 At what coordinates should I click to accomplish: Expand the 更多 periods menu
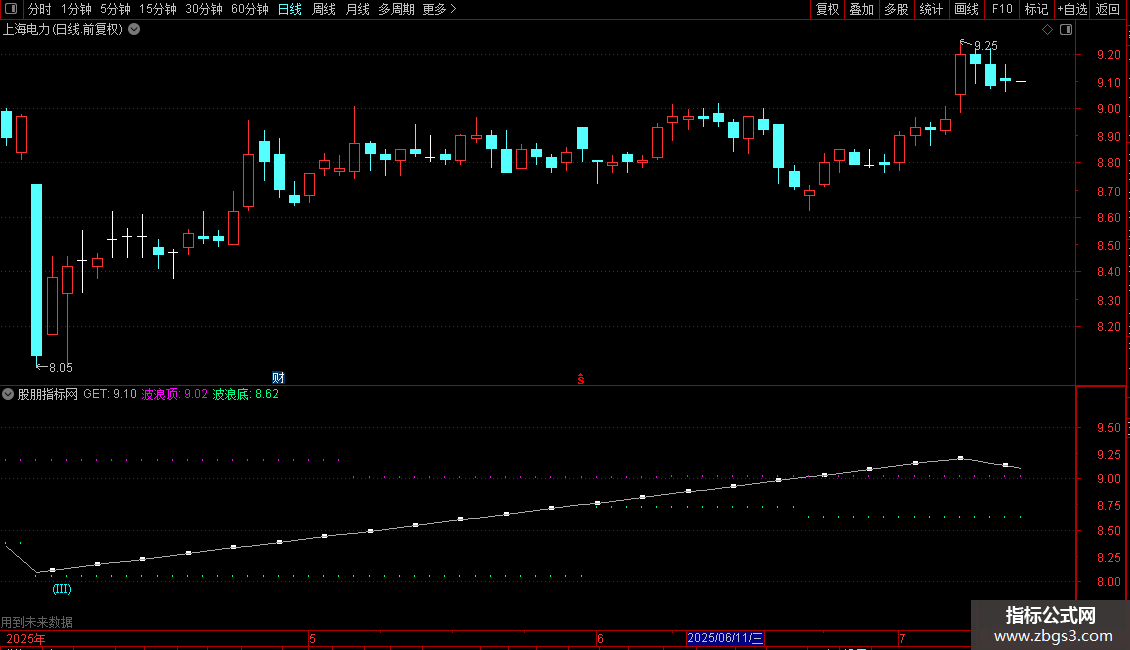coord(439,9)
